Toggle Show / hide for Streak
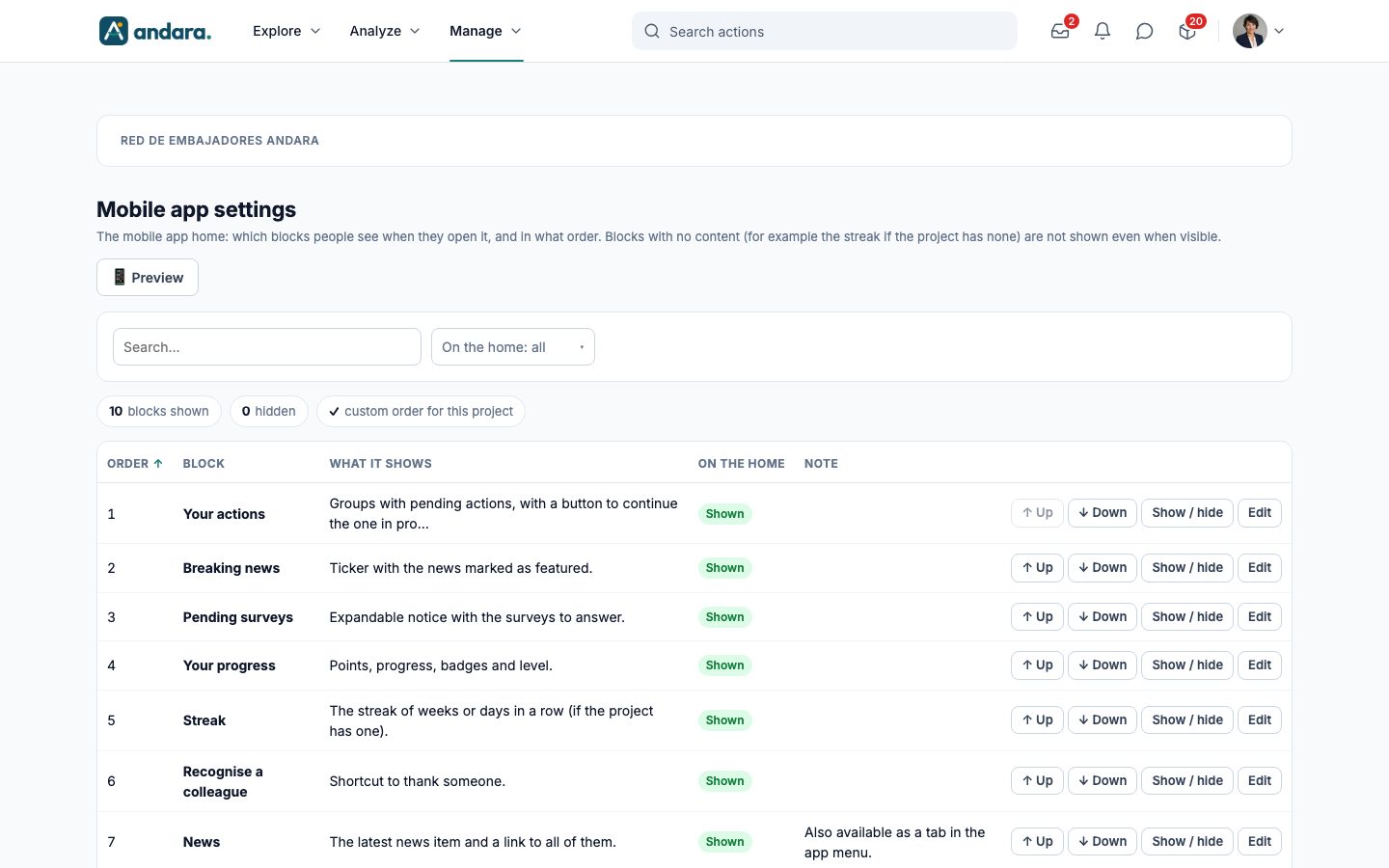Screen dimensions: 1389x868 tap(1187, 720)
